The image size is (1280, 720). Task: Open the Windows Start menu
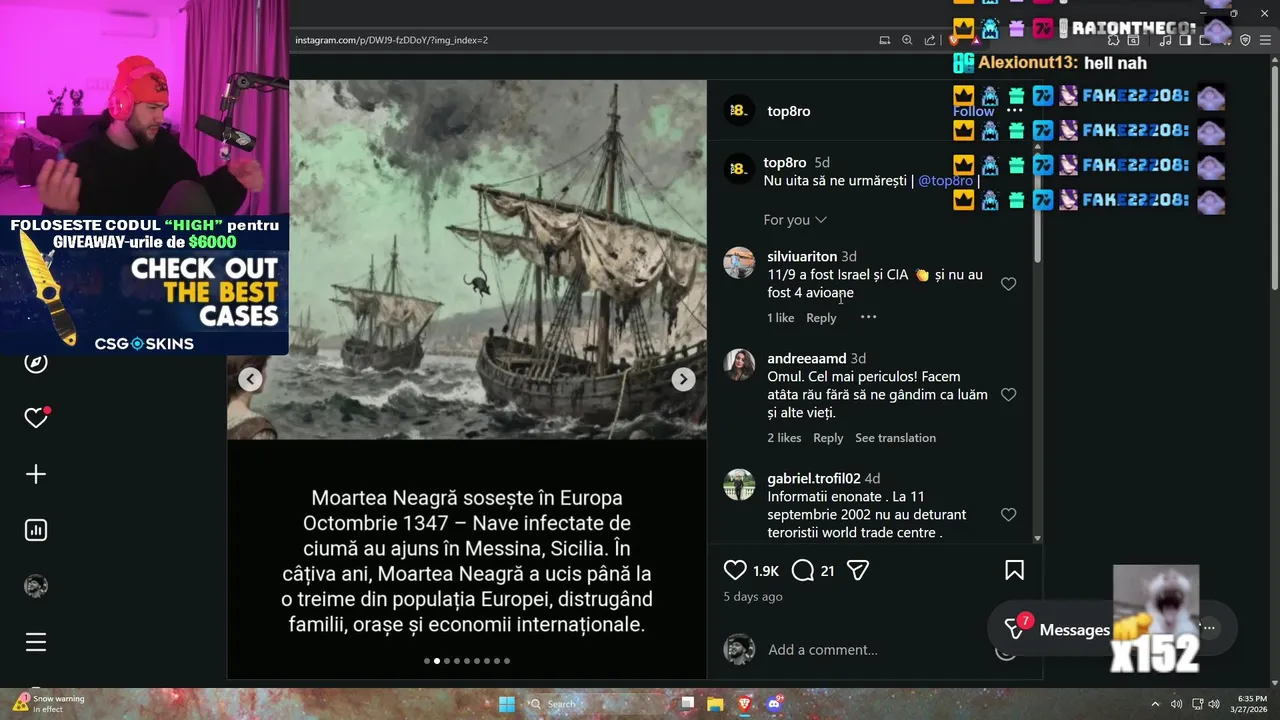507,704
